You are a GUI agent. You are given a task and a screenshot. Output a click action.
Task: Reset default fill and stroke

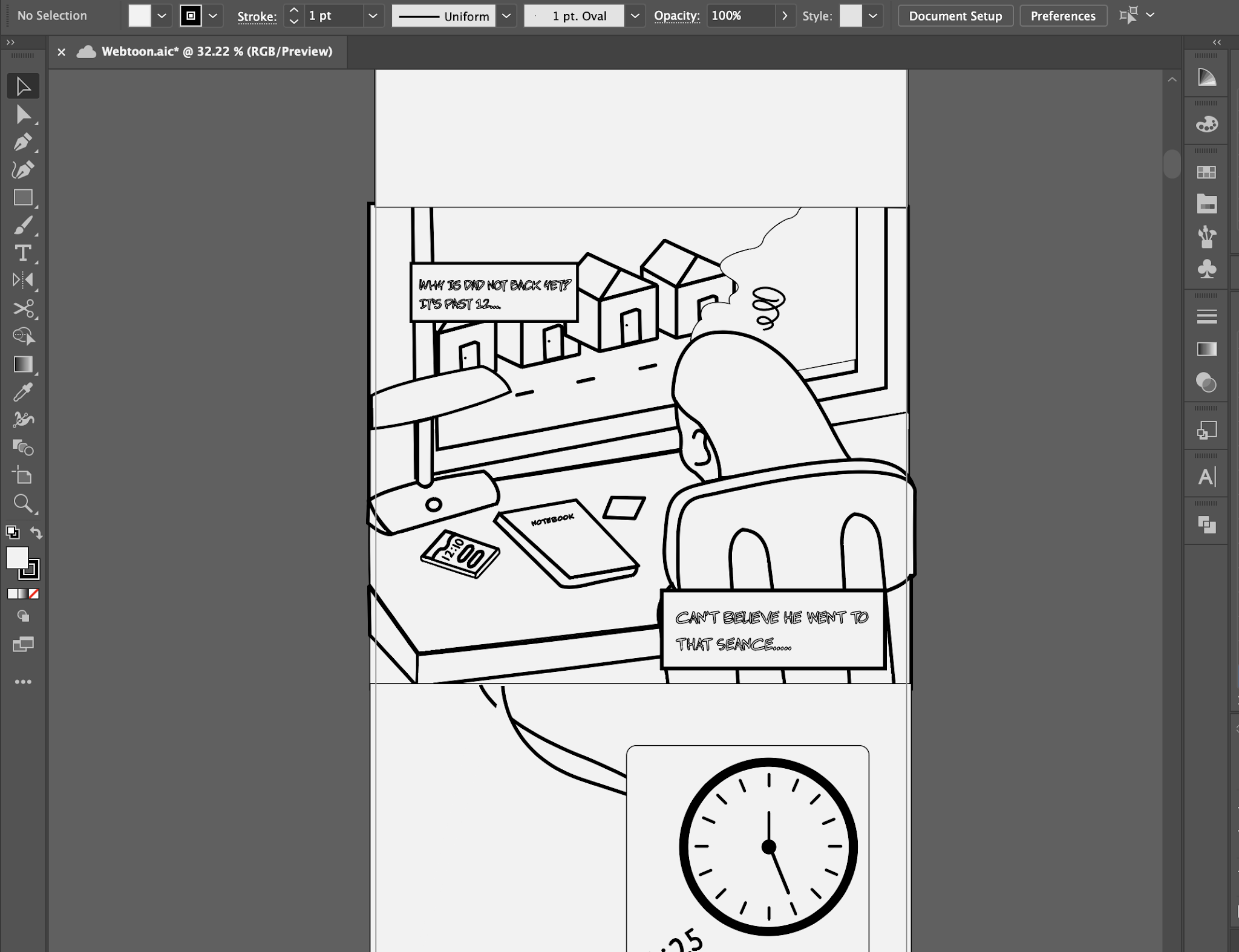pos(12,532)
